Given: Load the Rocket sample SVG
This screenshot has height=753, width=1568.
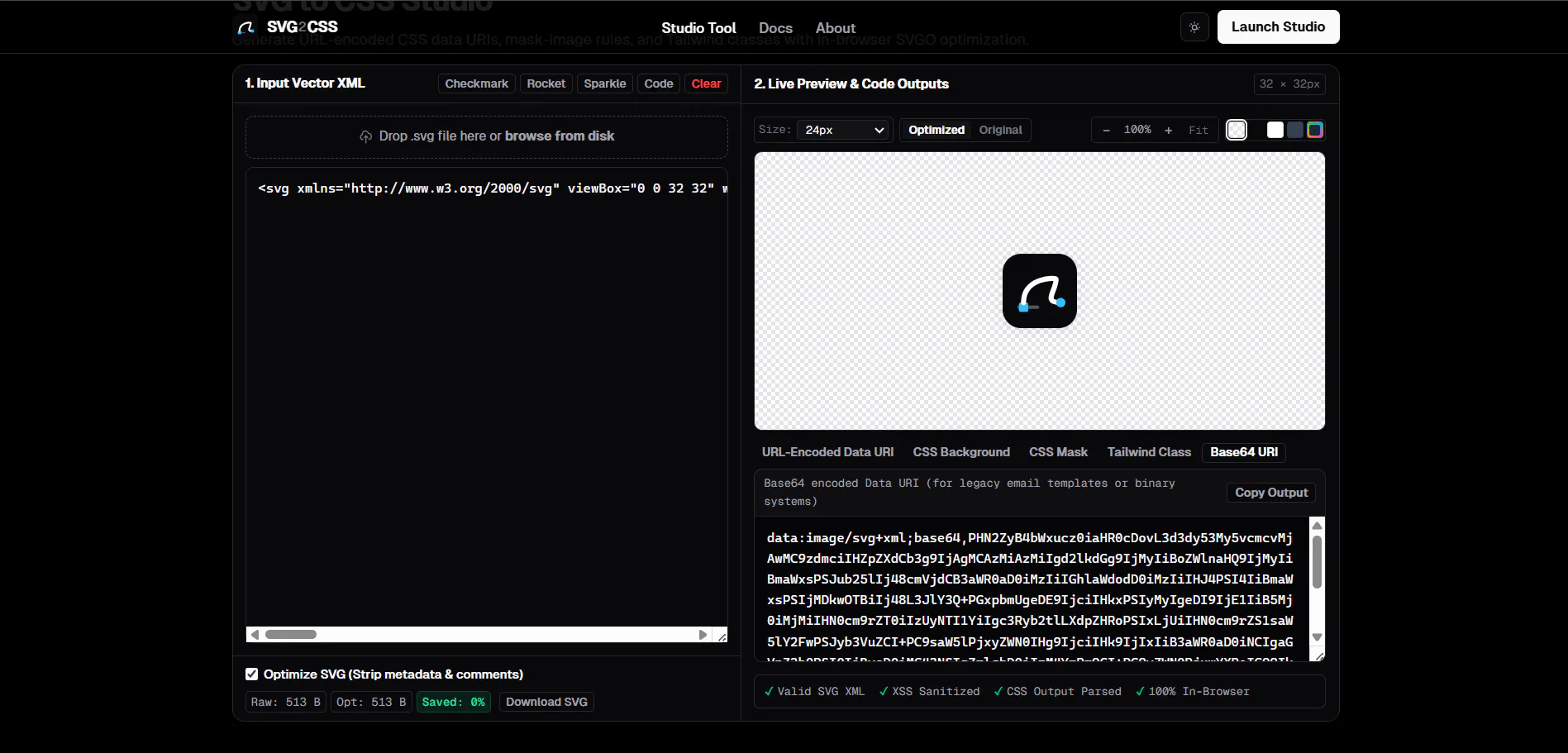Looking at the screenshot, I should 546,83.
